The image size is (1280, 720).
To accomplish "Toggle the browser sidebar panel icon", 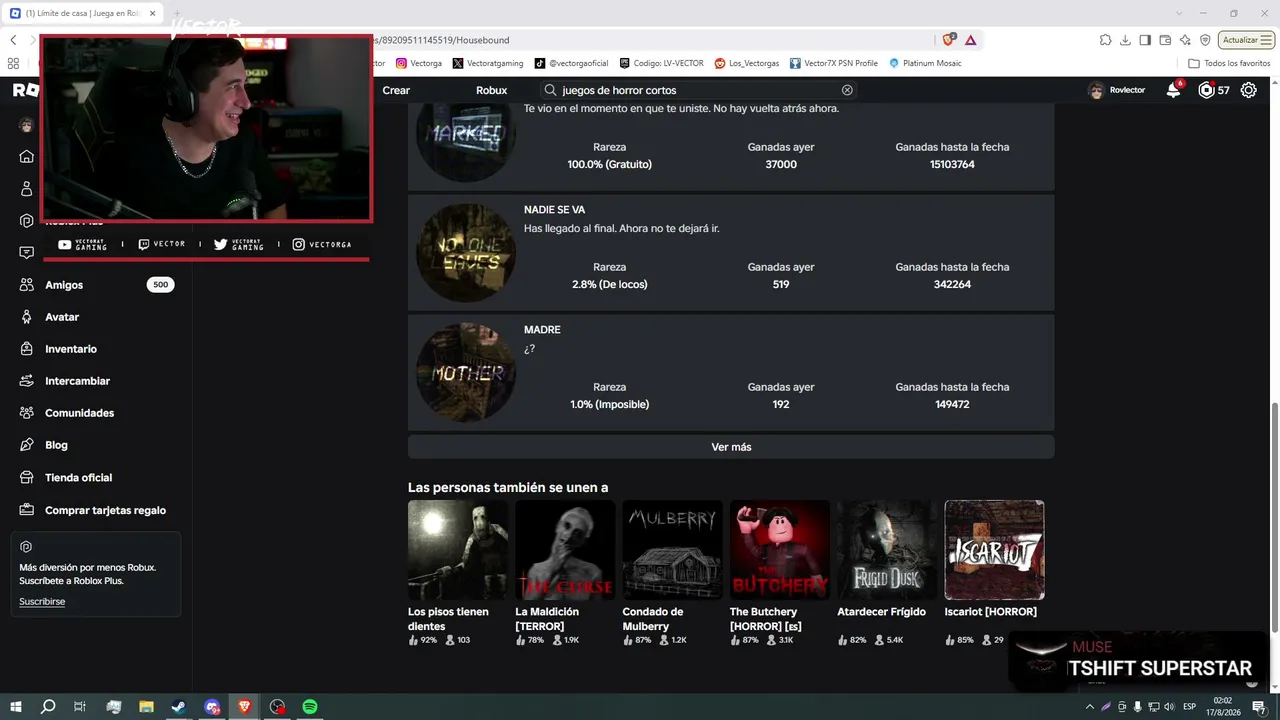I will pos(1146,40).
